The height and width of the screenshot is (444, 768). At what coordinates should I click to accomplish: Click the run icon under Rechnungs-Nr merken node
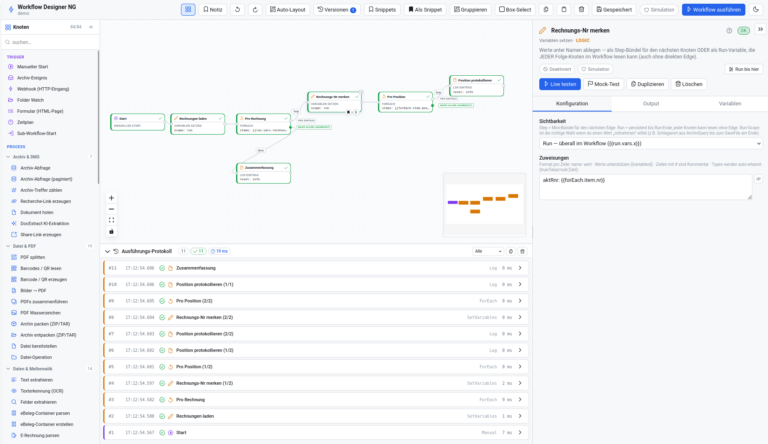click(356, 112)
